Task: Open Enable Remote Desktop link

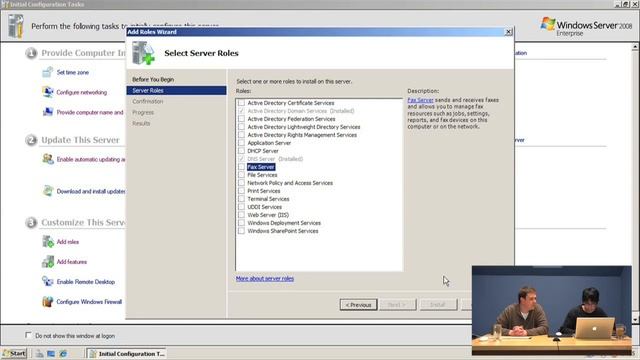Action: point(86,282)
